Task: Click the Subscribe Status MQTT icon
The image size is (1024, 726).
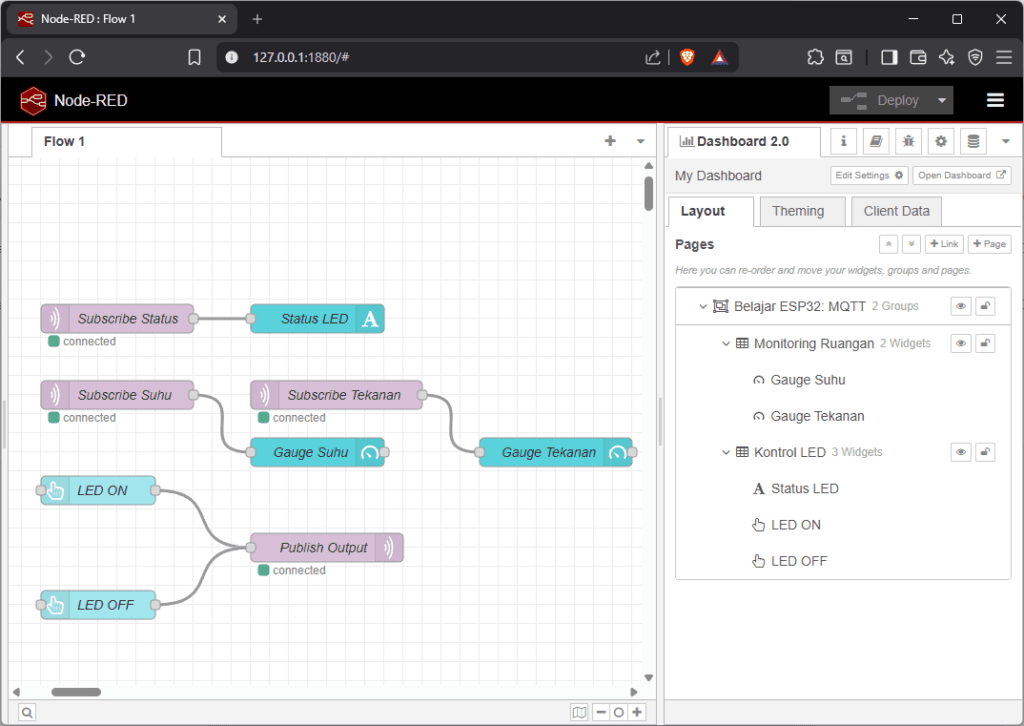Action: tap(55, 319)
